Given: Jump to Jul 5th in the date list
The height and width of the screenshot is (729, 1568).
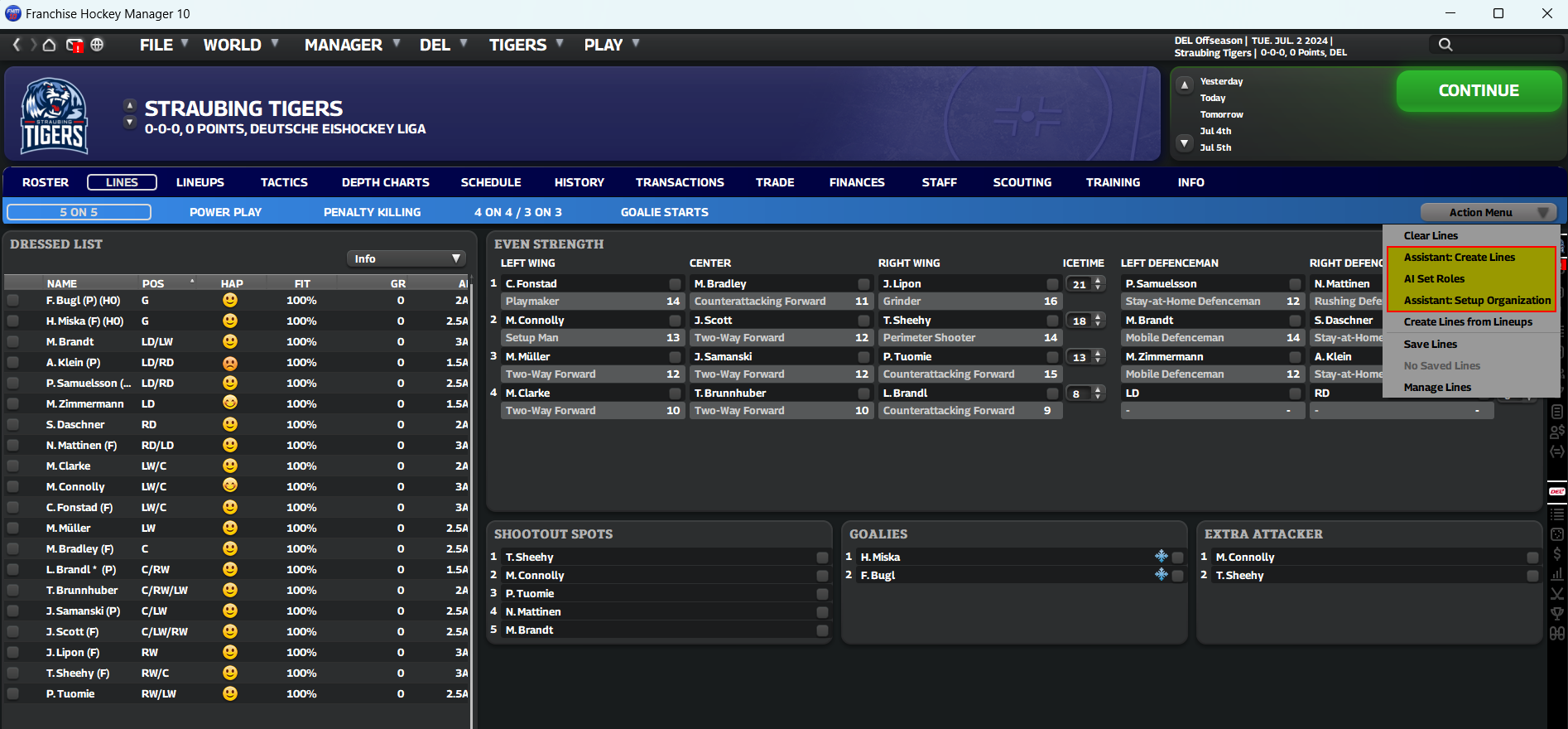Looking at the screenshot, I should (1215, 147).
